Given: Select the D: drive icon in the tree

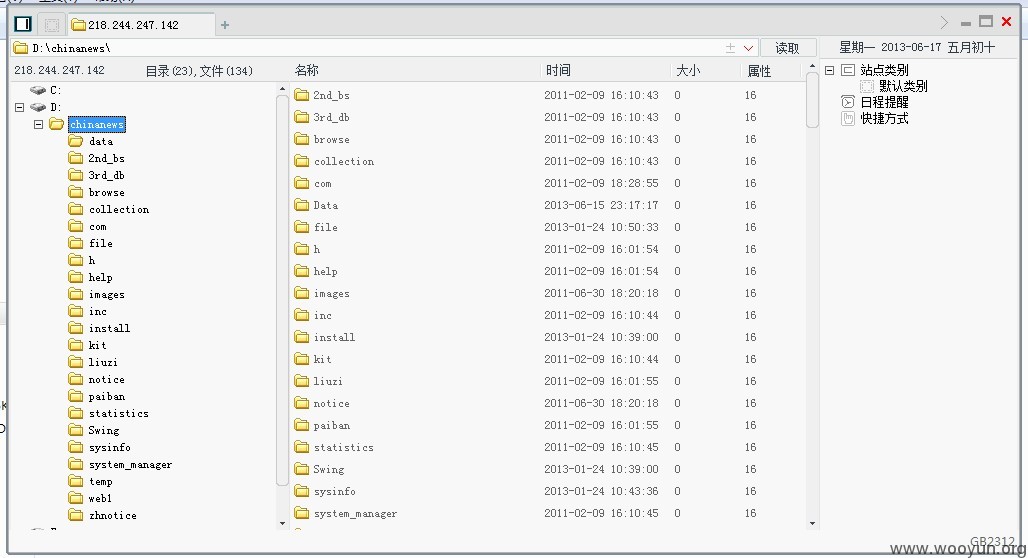Looking at the screenshot, I should tap(38, 107).
